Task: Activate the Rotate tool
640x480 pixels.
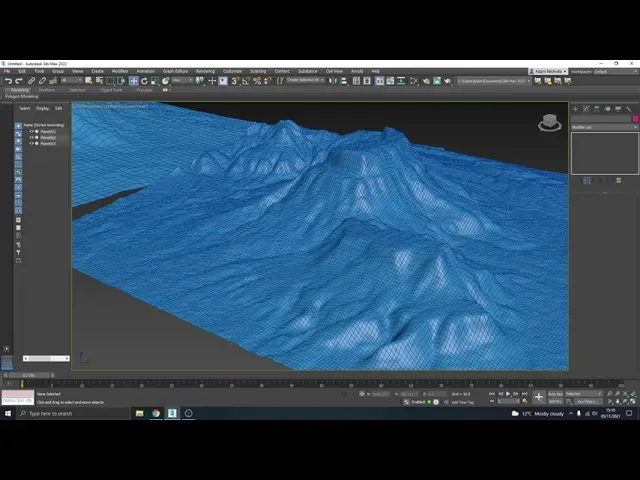Action: (x=143, y=80)
